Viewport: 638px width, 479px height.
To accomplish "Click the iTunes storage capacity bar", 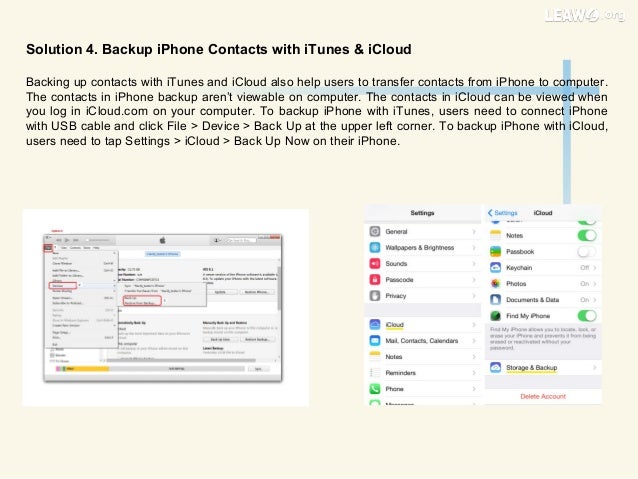I will pos(150,369).
